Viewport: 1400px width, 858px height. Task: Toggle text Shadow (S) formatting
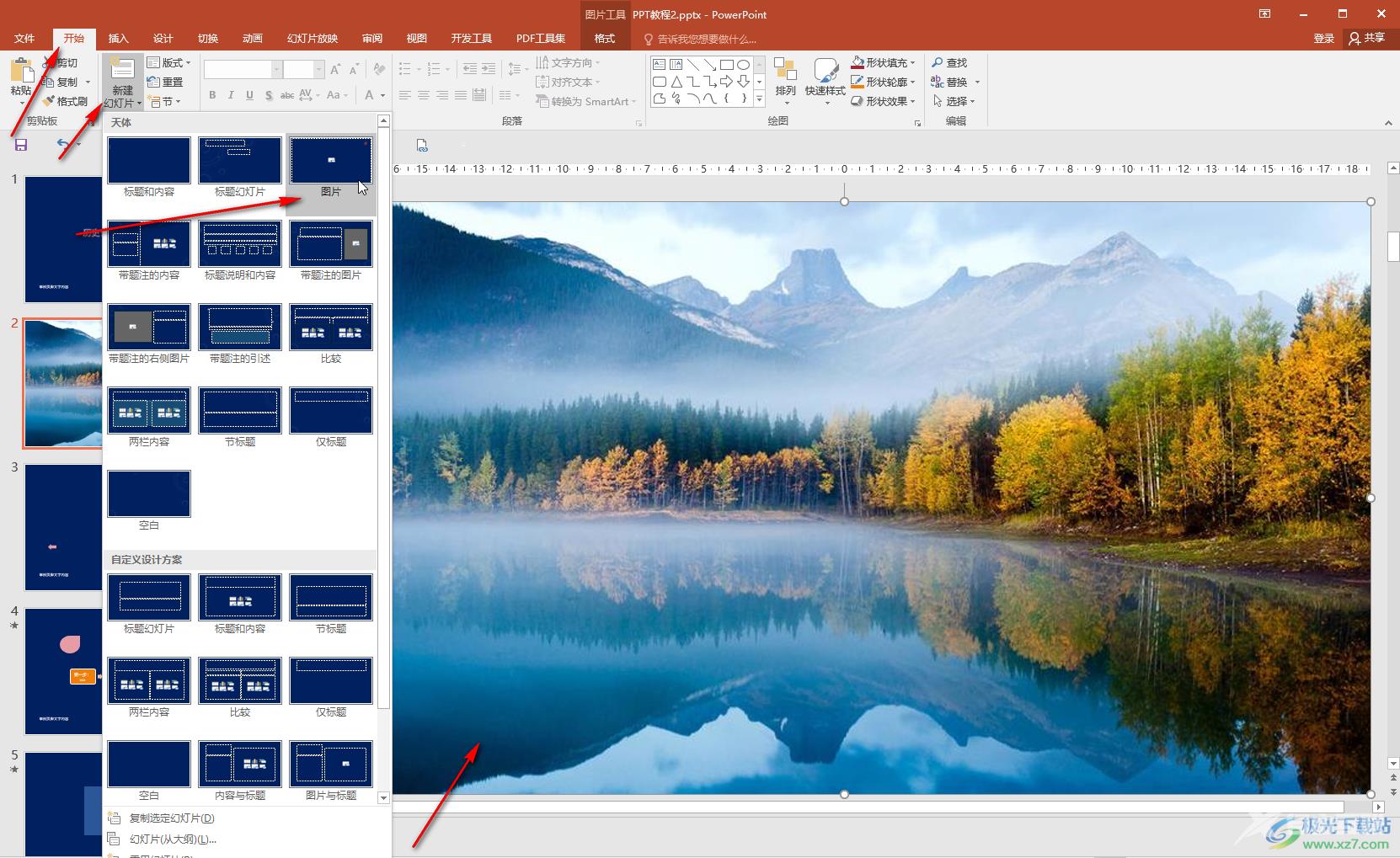click(269, 95)
